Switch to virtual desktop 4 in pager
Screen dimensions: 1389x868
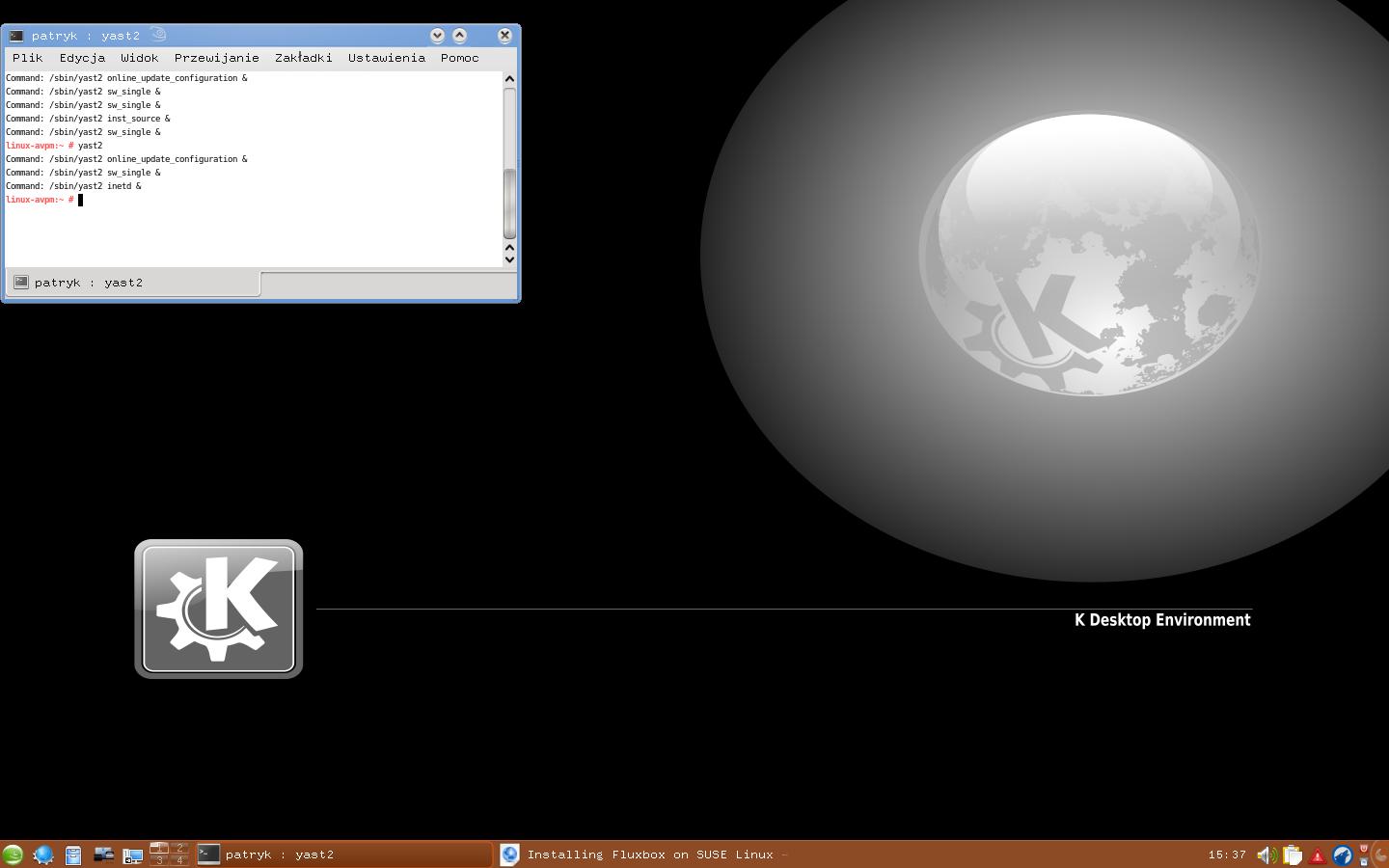[179, 860]
